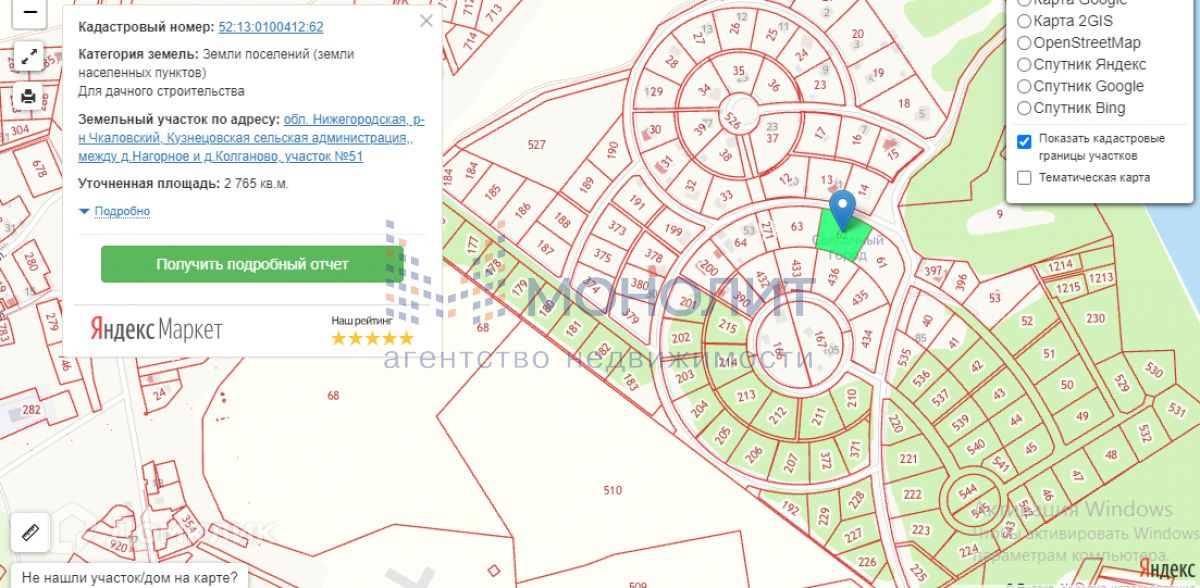Activate the ruler measurement tool
Viewport: 1200px width, 588px height.
(x=29, y=532)
